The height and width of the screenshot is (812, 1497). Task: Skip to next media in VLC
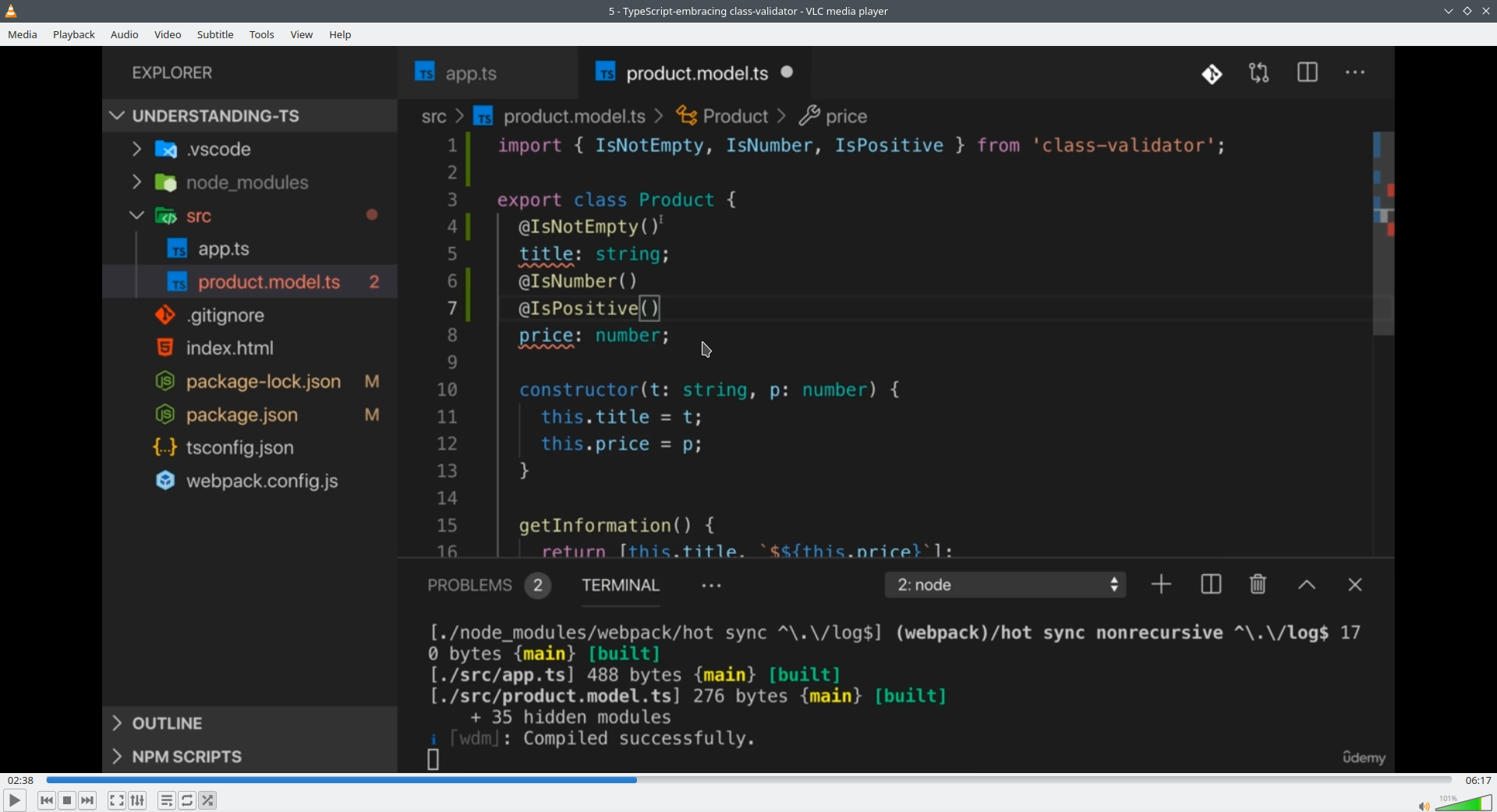click(88, 800)
